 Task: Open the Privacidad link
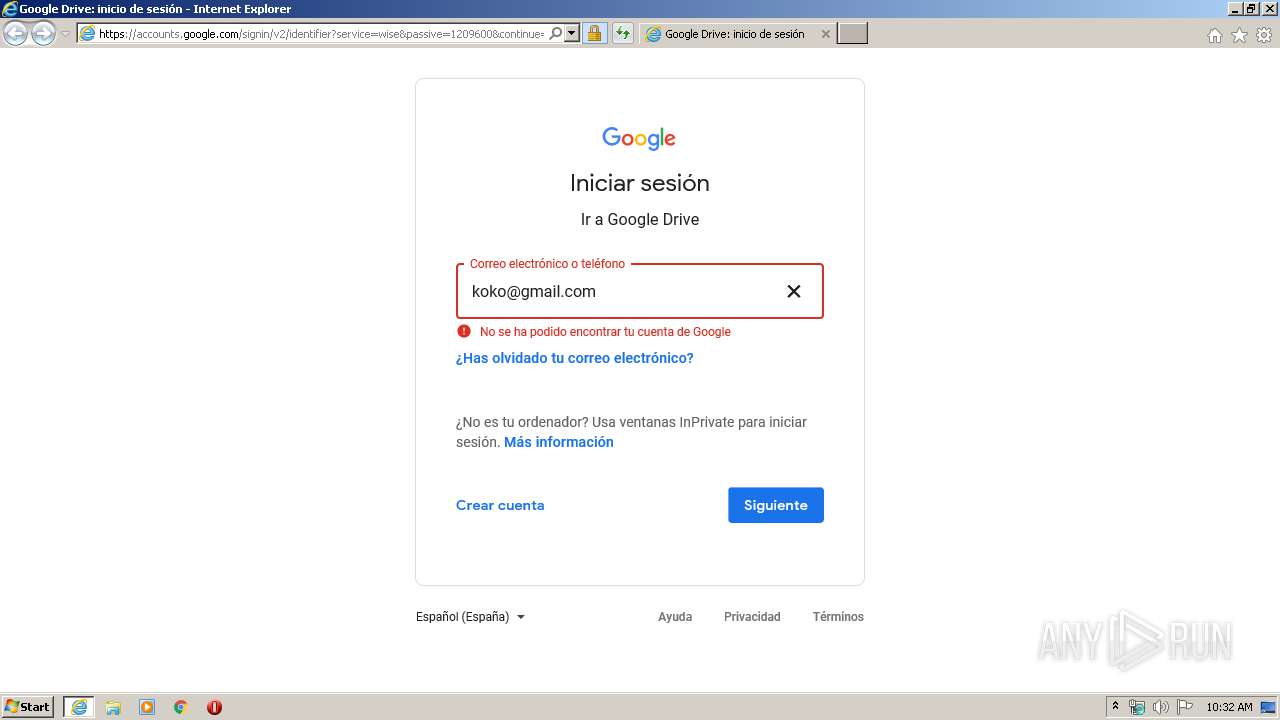pyautogui.click(x=752, y=617)
